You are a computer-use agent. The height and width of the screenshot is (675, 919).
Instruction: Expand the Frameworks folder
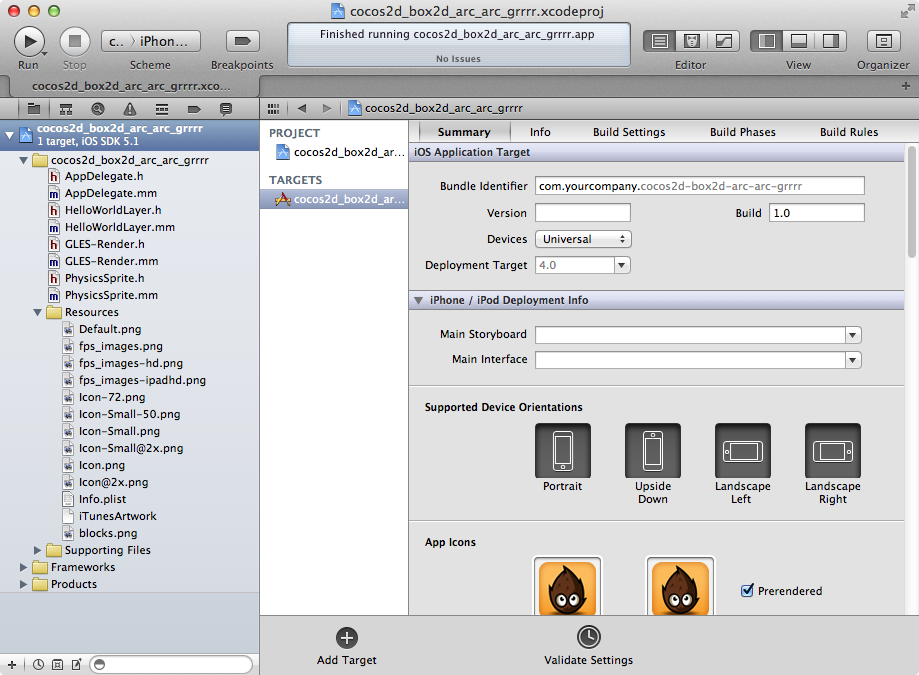point(23,567)
